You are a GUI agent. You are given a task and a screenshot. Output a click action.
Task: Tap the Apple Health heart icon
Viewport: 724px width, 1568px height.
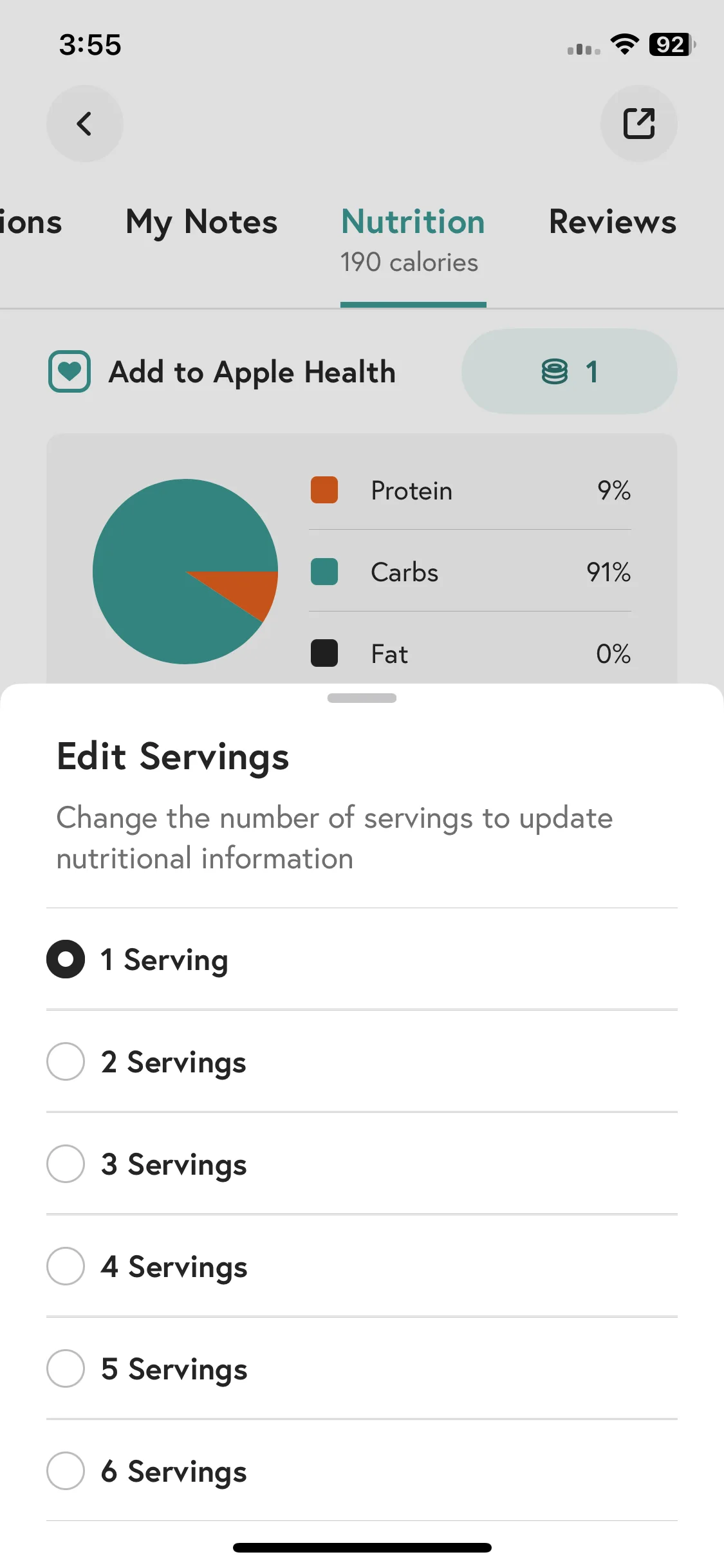point(70,371)
